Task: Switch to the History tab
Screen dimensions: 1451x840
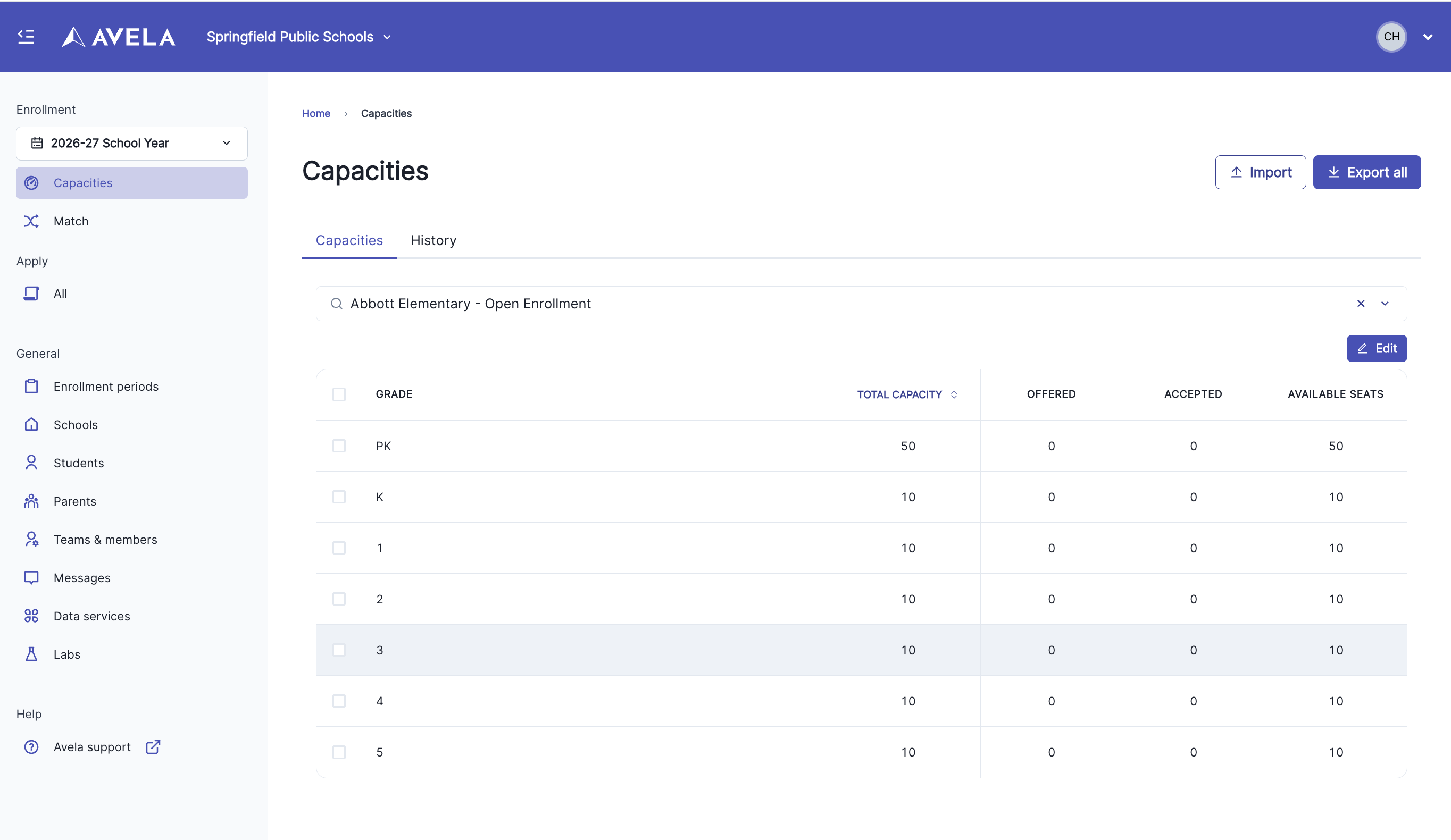Action: tap(433, 240)
